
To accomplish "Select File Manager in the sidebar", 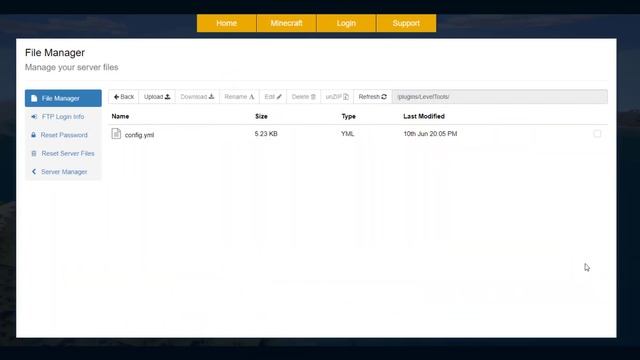I will pyautogui.click(x=63, y=98).
